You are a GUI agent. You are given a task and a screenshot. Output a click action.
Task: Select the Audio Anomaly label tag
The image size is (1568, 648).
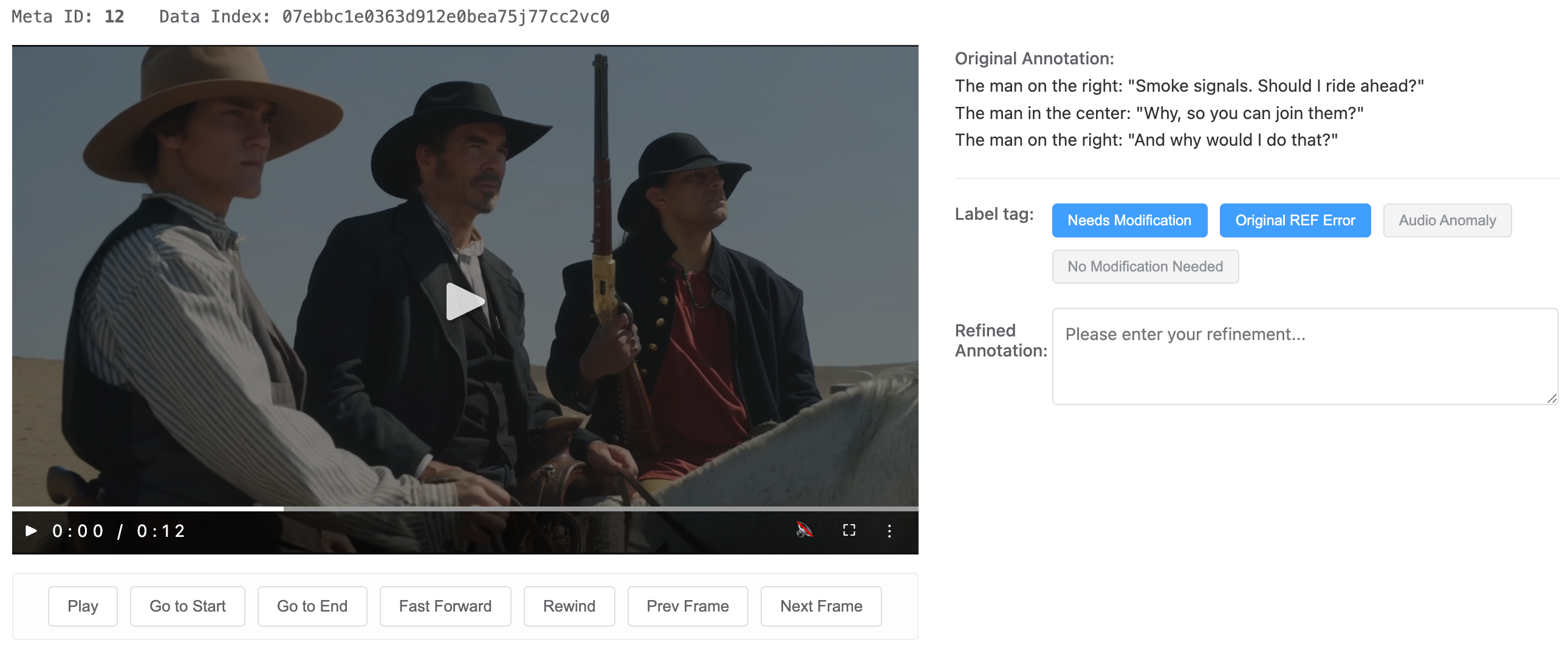1446,220
